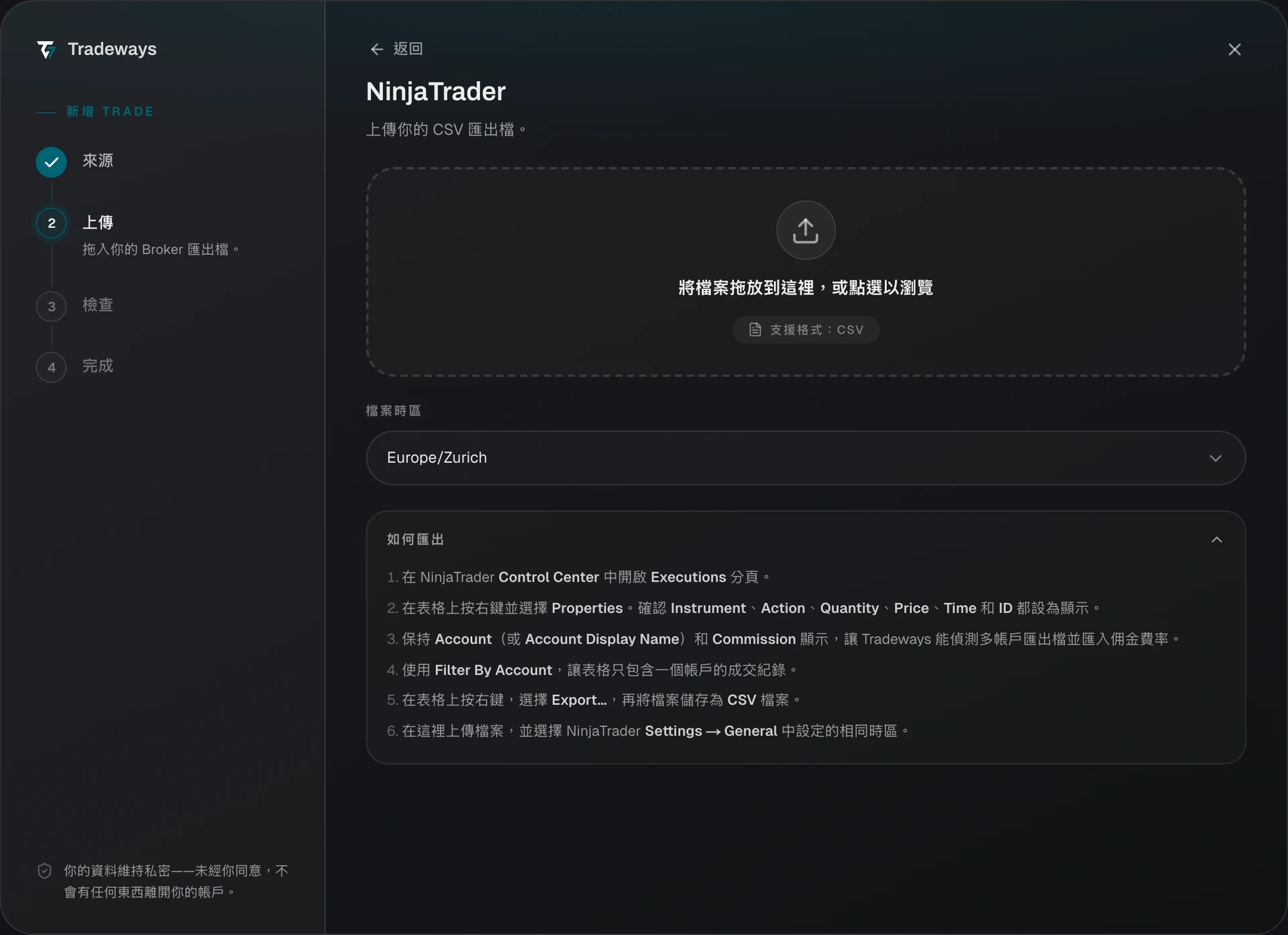The width and height of the screenshot is (1288, 935).
Task: Click the CSV document icon
Action: point(755,330)
